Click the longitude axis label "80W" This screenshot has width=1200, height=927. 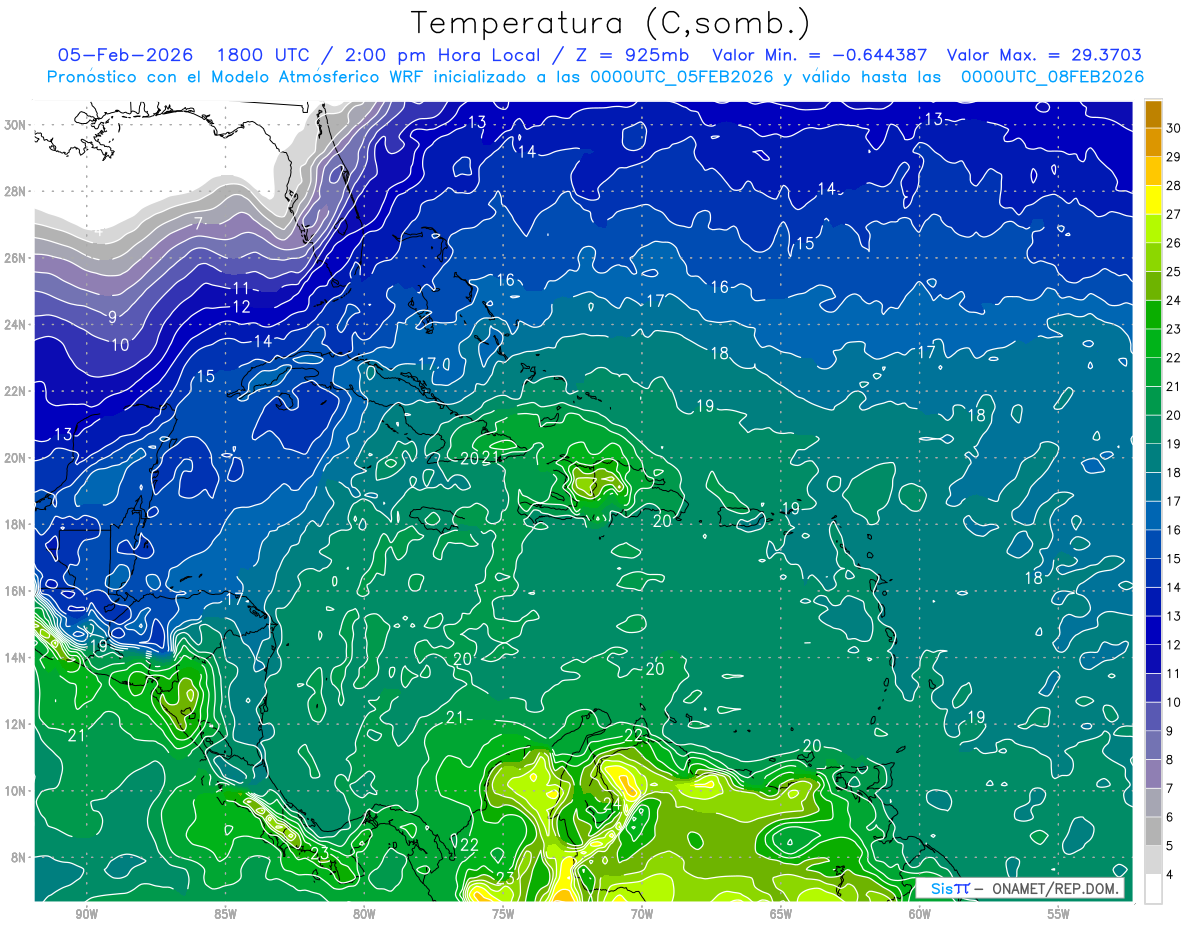364,914
